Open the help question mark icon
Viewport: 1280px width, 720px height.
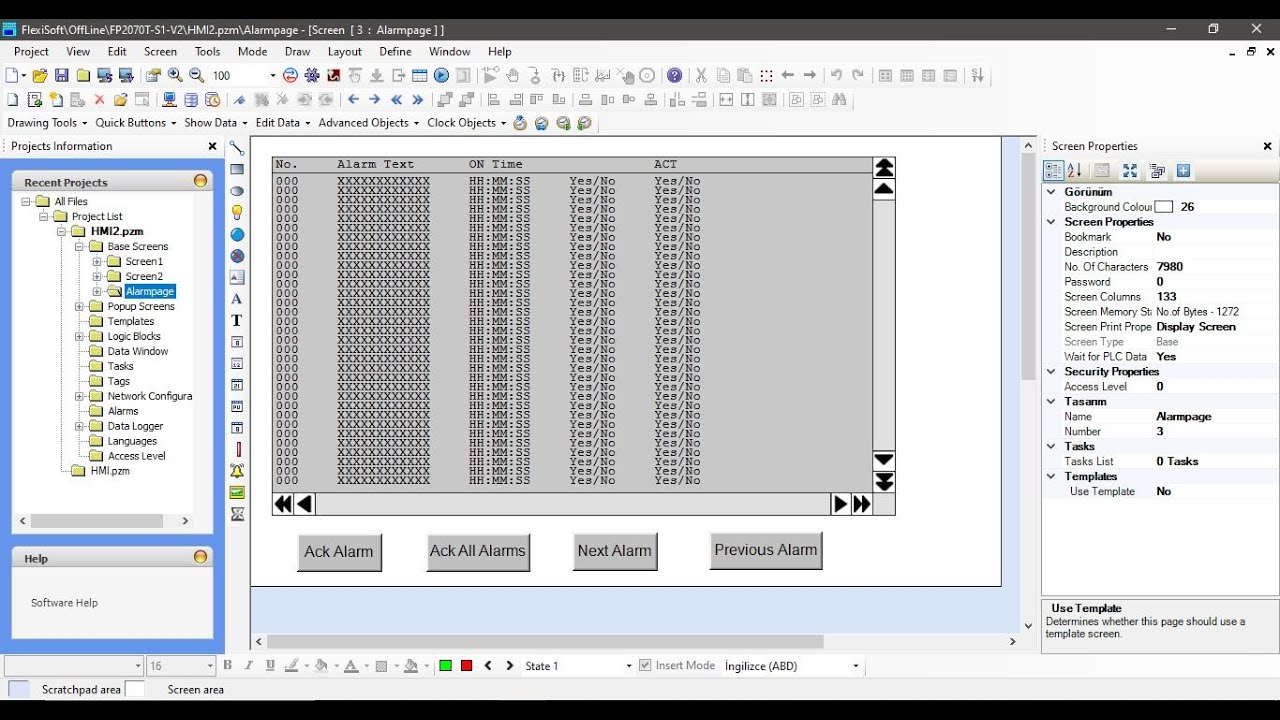(x=675, y=75)
